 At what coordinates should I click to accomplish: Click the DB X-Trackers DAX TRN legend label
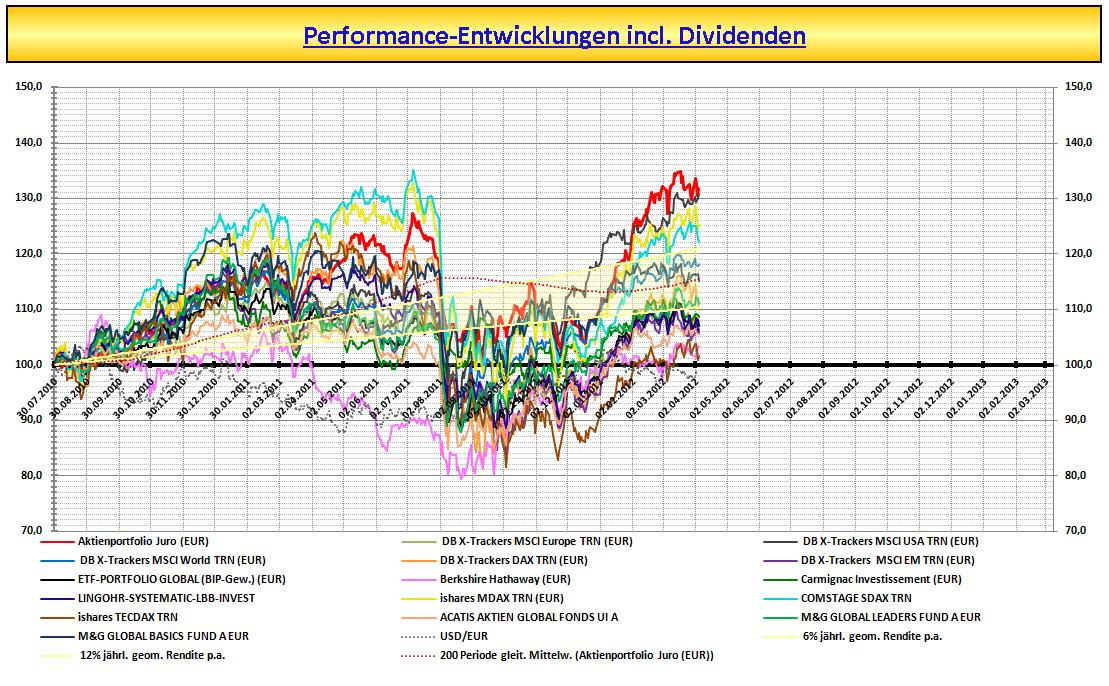pyautogui.click(x=513, y=560)
